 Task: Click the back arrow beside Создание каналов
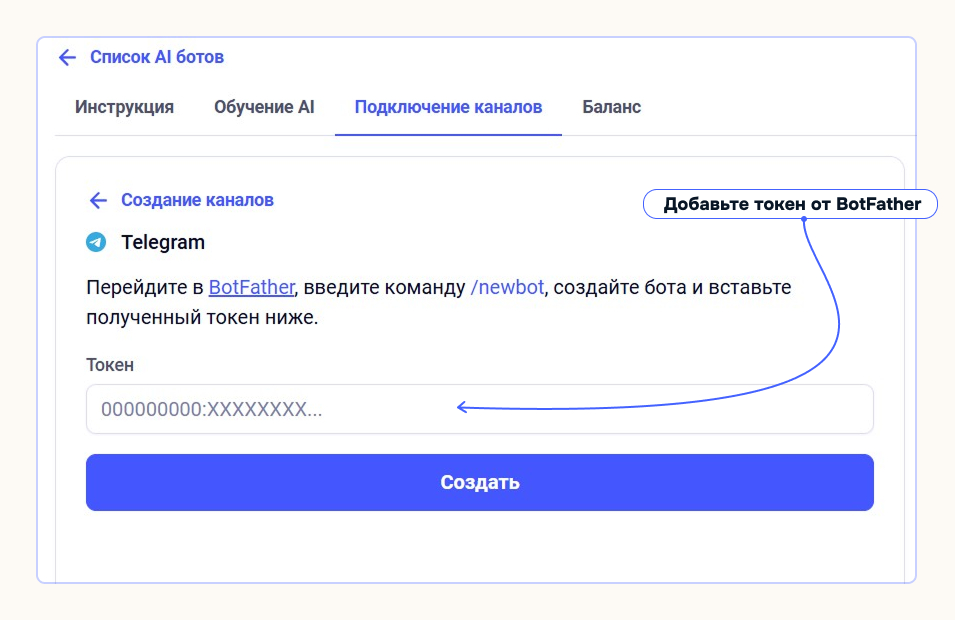(x=98, y=200)
